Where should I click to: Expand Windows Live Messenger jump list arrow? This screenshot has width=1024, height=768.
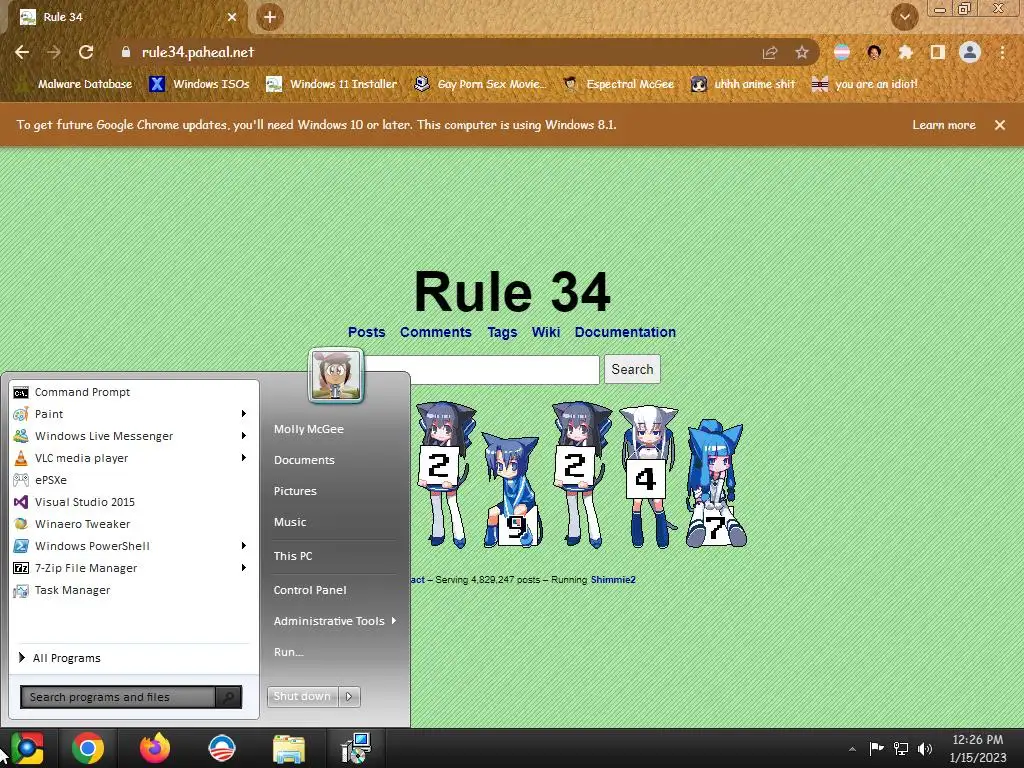point(244,436)
